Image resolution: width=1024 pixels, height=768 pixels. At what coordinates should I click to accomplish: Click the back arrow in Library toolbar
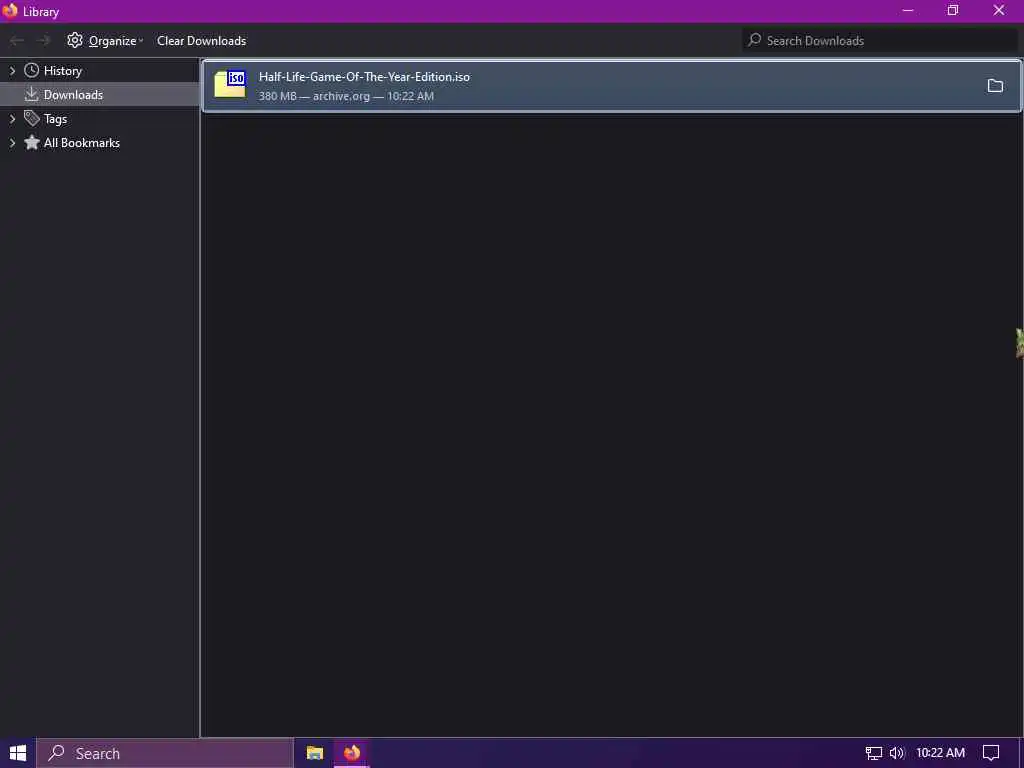[17, 40]
